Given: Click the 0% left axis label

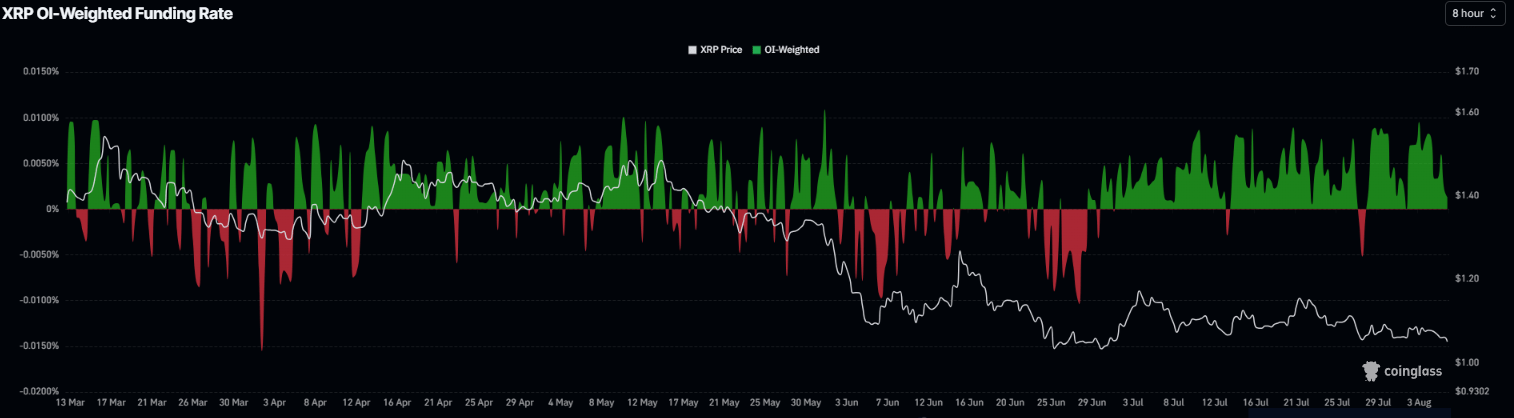Looking at the screenshot, I should (x=52, y=209).
